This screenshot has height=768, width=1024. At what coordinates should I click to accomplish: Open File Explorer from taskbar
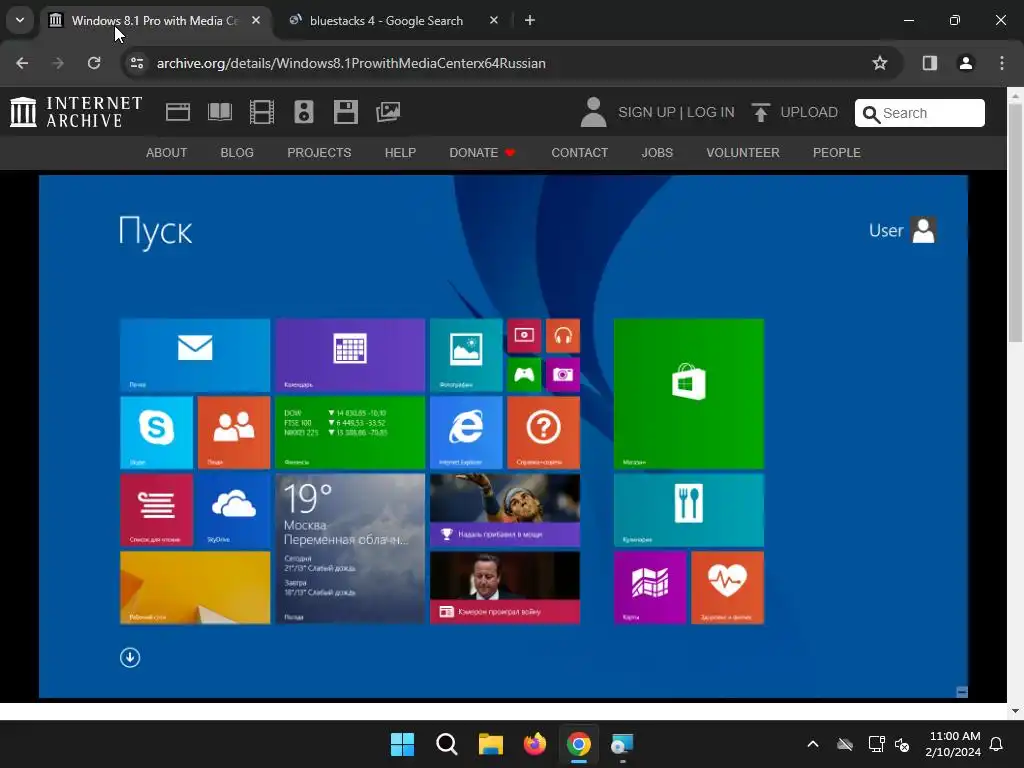pos(490,744)
